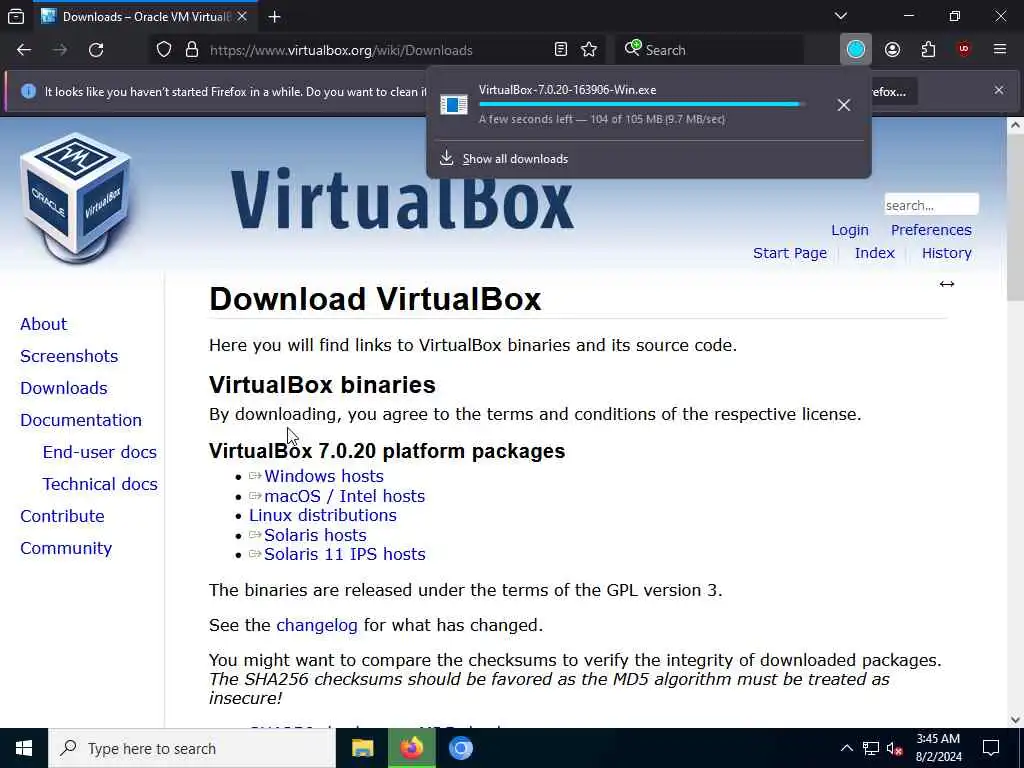The image size is (1024, 768).
Task: Open Technical docs in the sidebar
Action: point(100,484)
